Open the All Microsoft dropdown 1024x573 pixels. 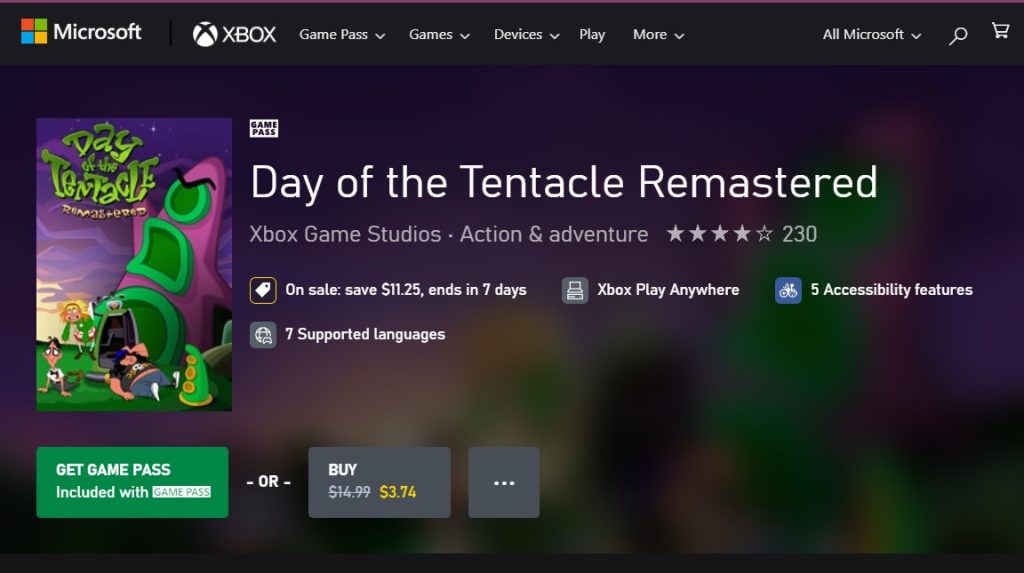click(870, 34)
